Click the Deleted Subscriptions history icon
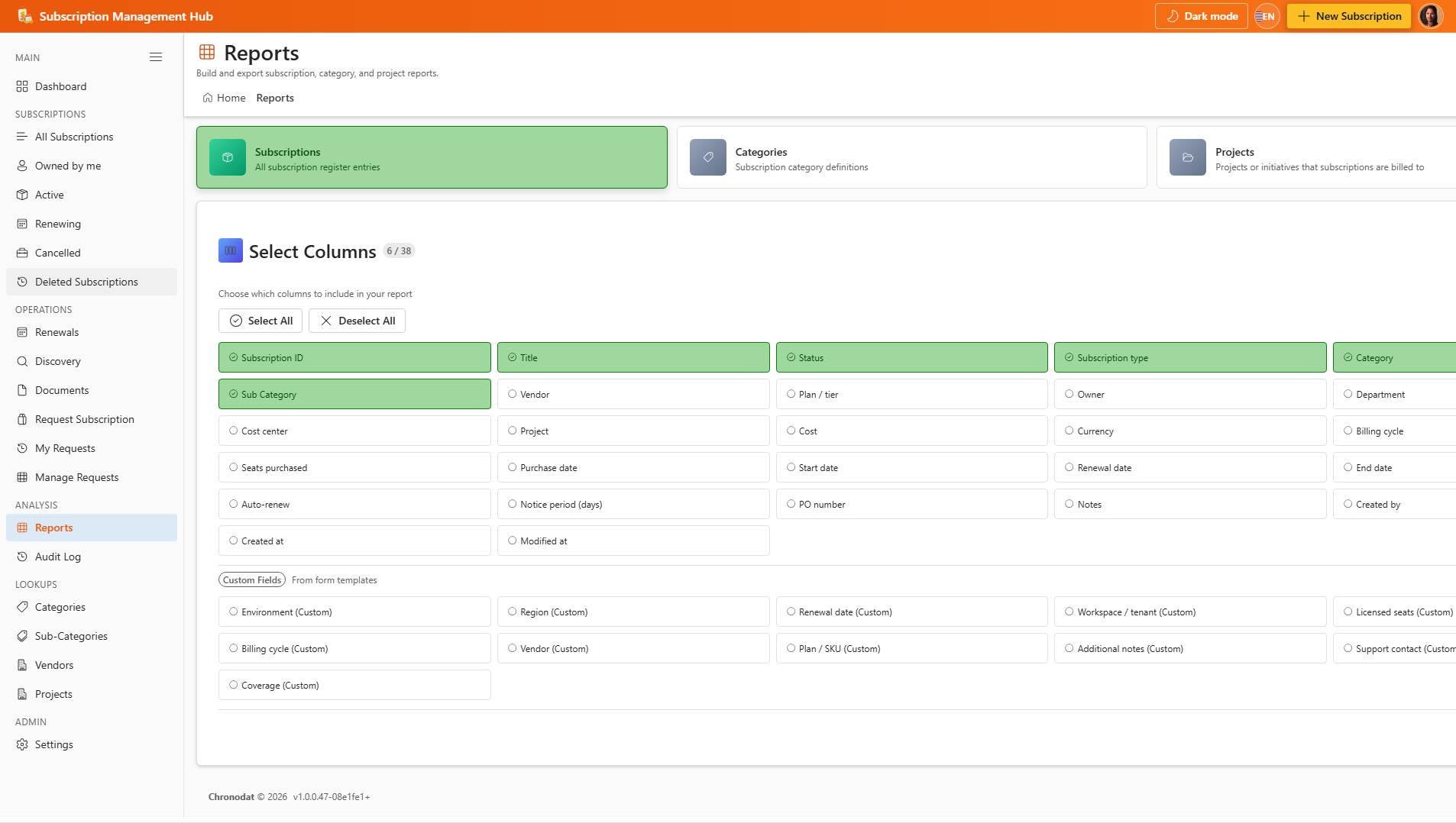The height and width of the screenshot is (823, 1456). [x=22, y=282]
